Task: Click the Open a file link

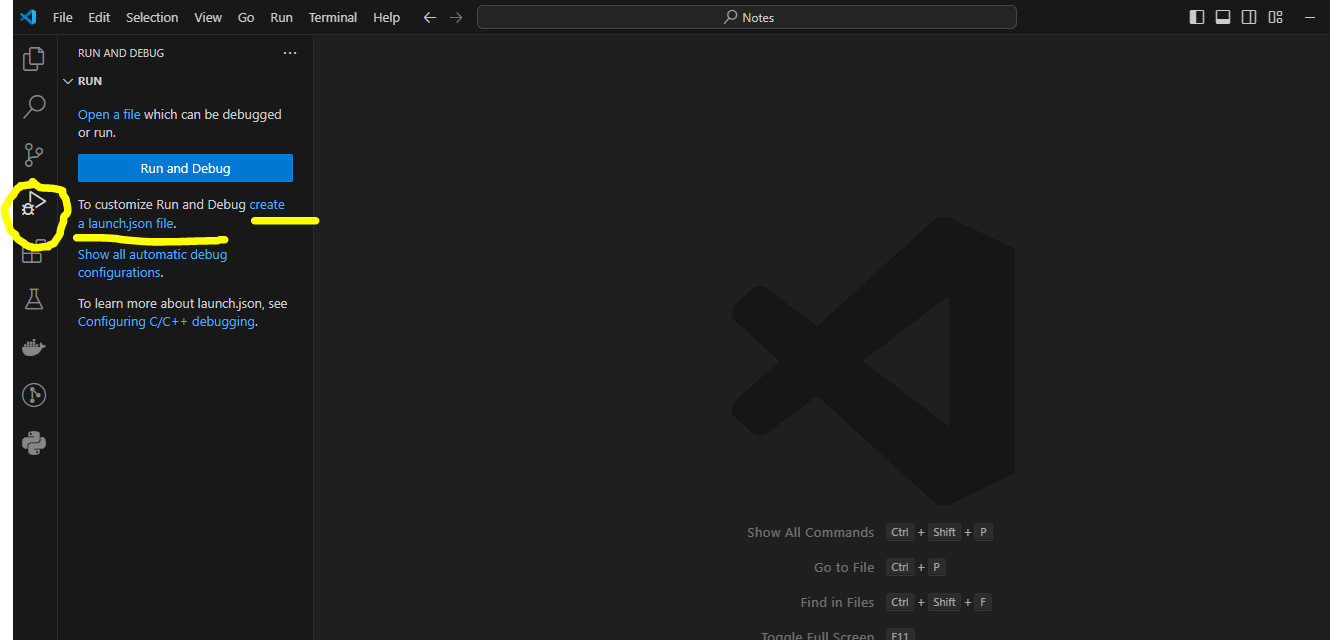Action: (x=109, y=115)
